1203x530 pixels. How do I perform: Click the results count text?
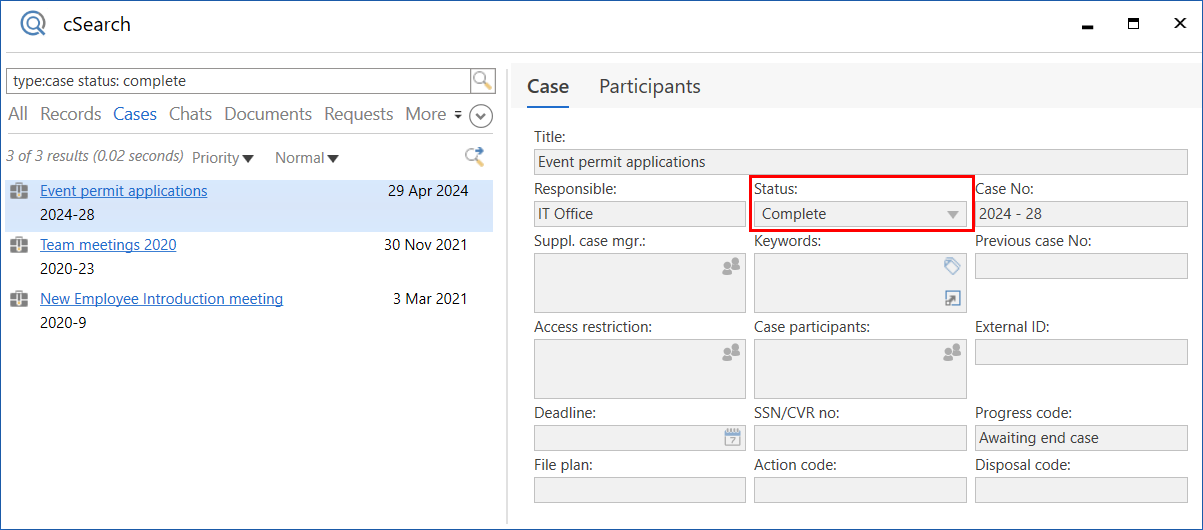(95, 156)
